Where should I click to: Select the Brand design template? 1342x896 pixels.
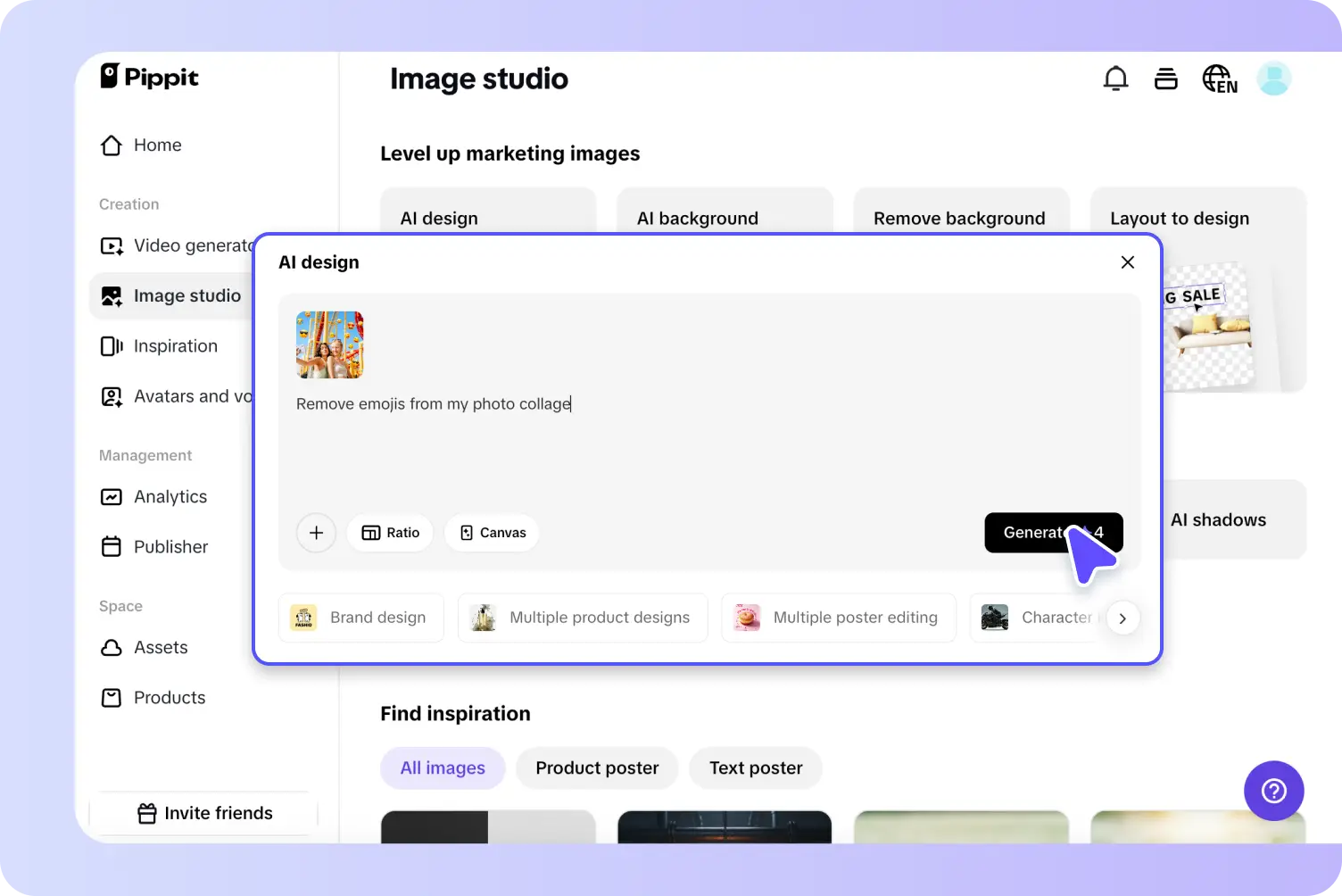[x=360, y=618]
